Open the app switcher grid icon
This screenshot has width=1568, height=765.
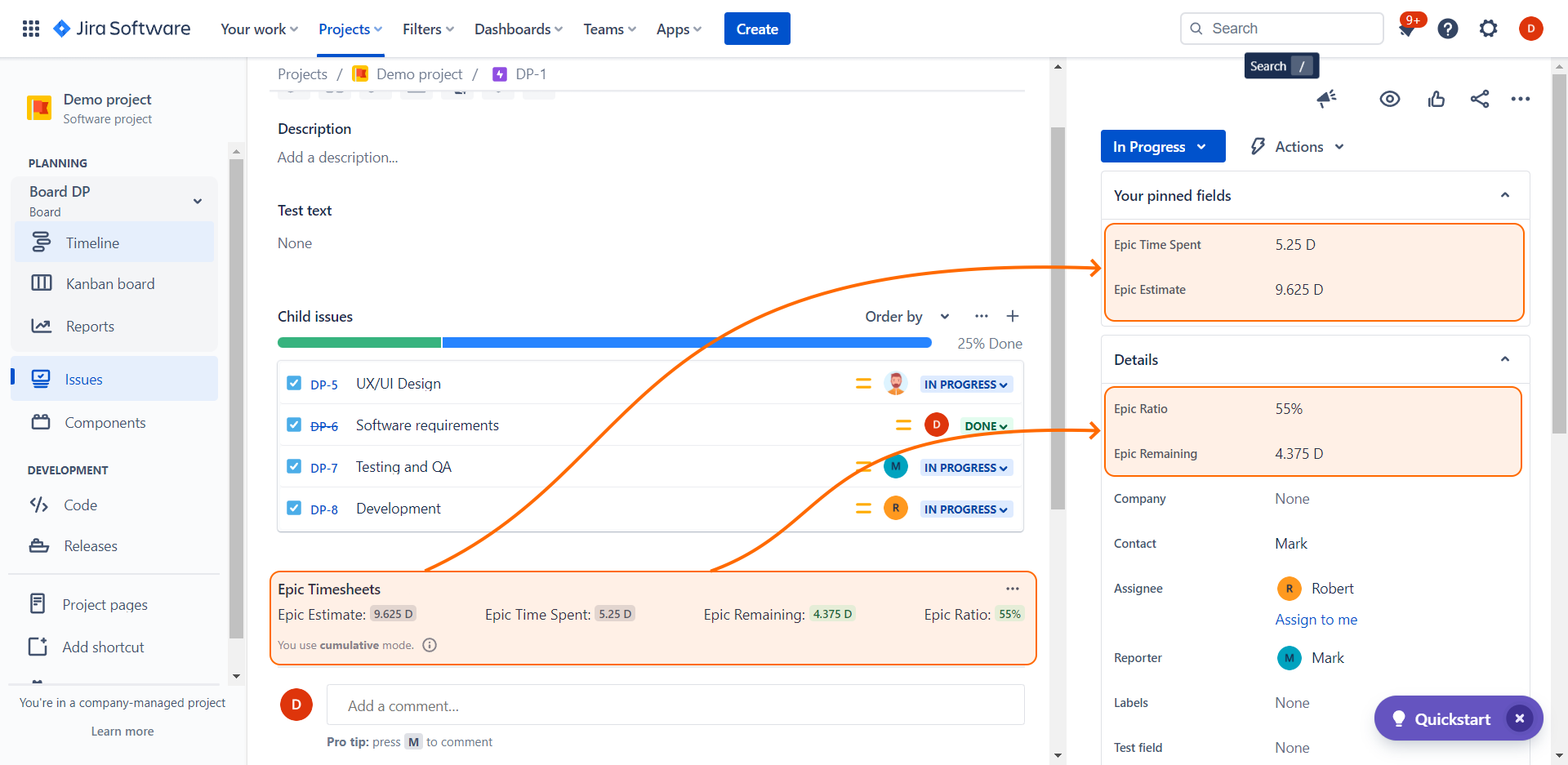(x=31, y=29)
